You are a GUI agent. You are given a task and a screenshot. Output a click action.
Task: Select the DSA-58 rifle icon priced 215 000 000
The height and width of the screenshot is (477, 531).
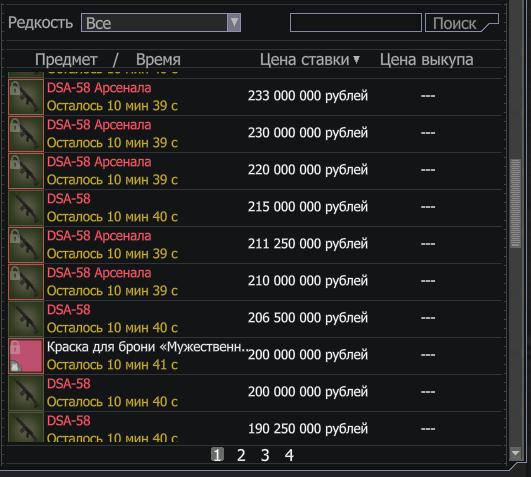pyautogui.click(x=26, y=208)
